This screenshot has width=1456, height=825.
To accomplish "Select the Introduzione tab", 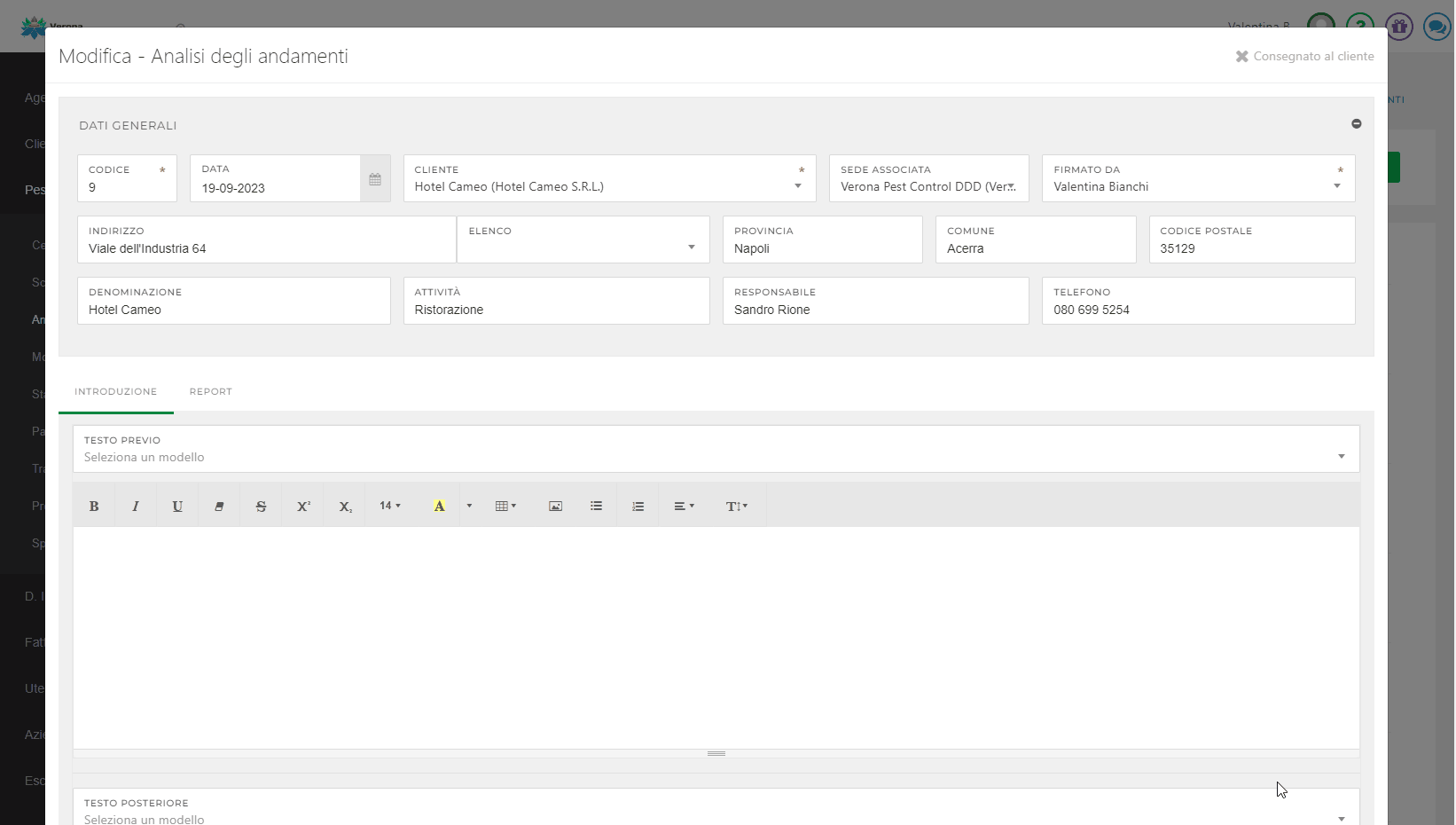I will point(115,392).
